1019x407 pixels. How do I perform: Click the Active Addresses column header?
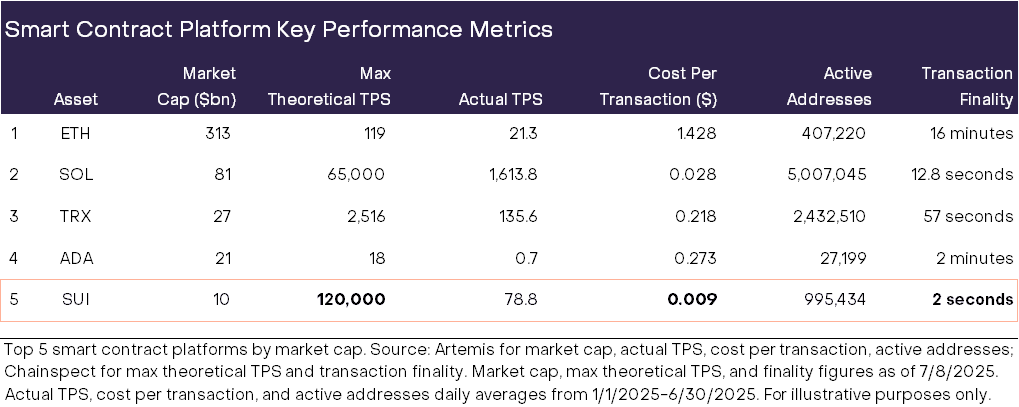(827, 86)
